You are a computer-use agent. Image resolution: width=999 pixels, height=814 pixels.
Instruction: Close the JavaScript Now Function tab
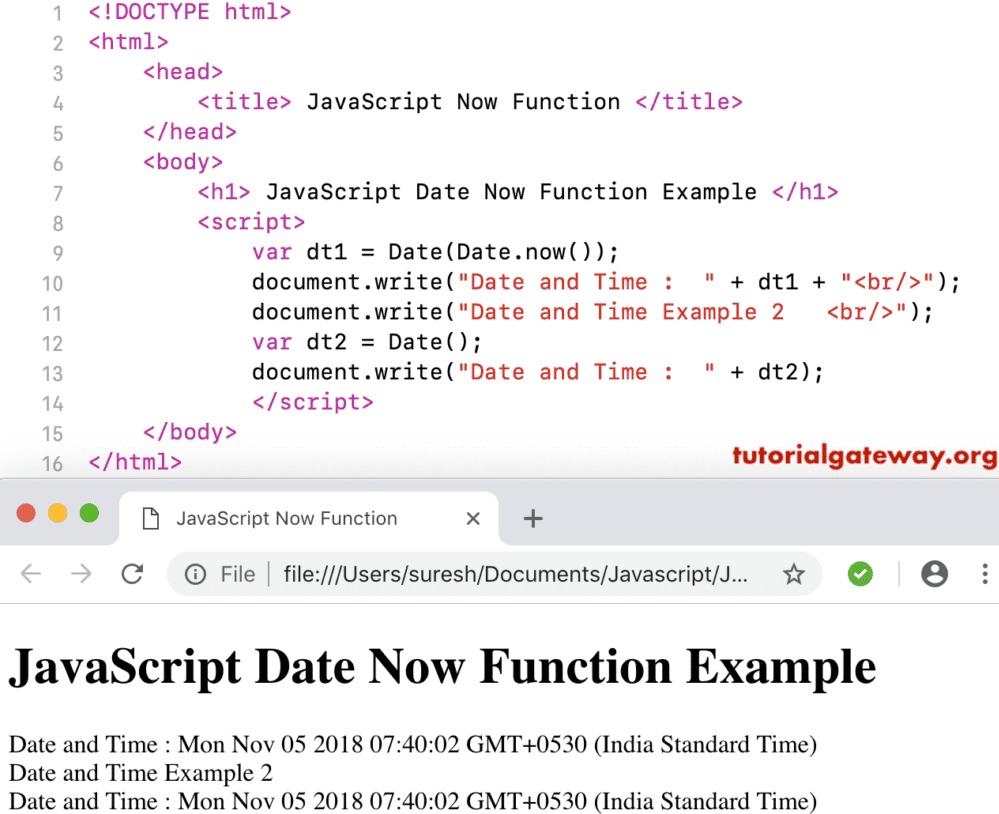[x=472, y=518]
